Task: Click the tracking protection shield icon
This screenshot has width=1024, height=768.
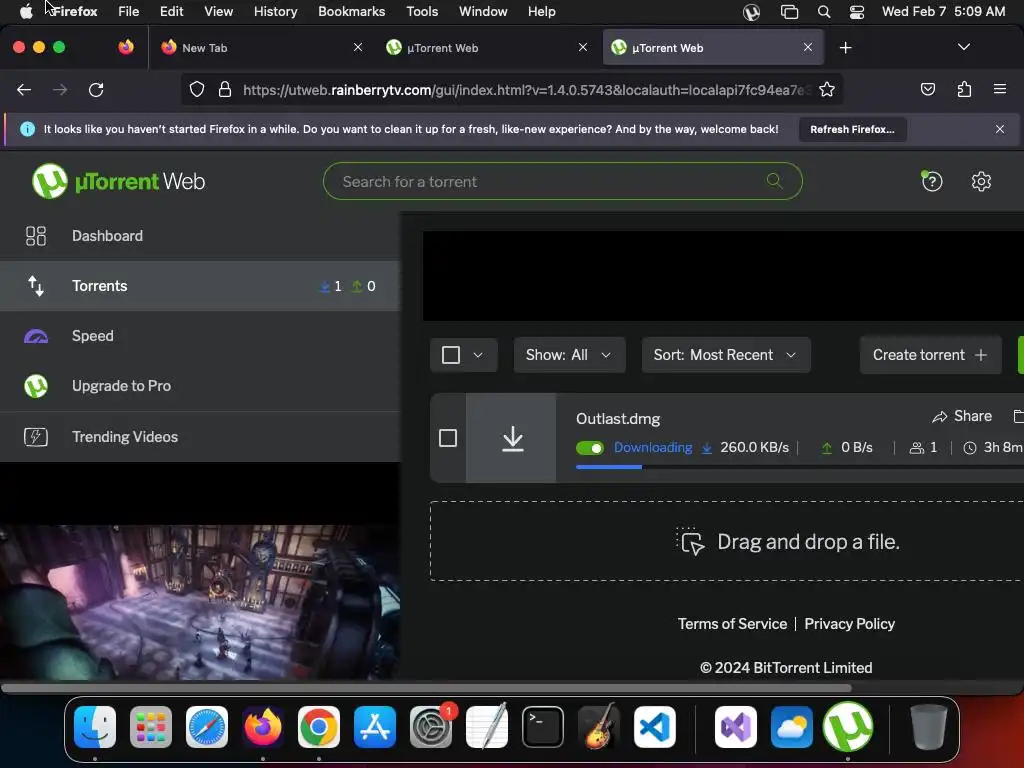Action: point(197,89)
